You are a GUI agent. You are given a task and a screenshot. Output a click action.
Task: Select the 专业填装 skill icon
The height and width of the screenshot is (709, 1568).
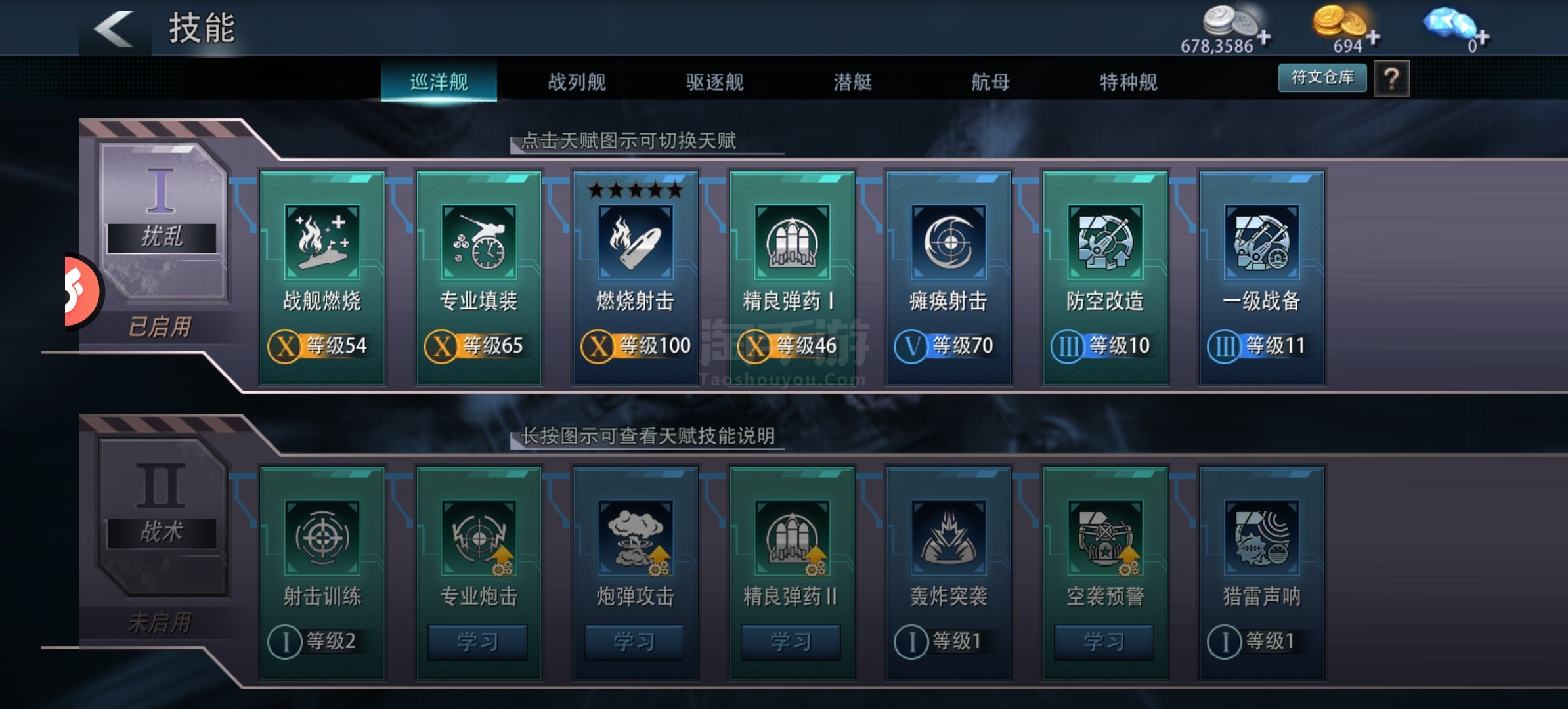(x=479, y=242)
